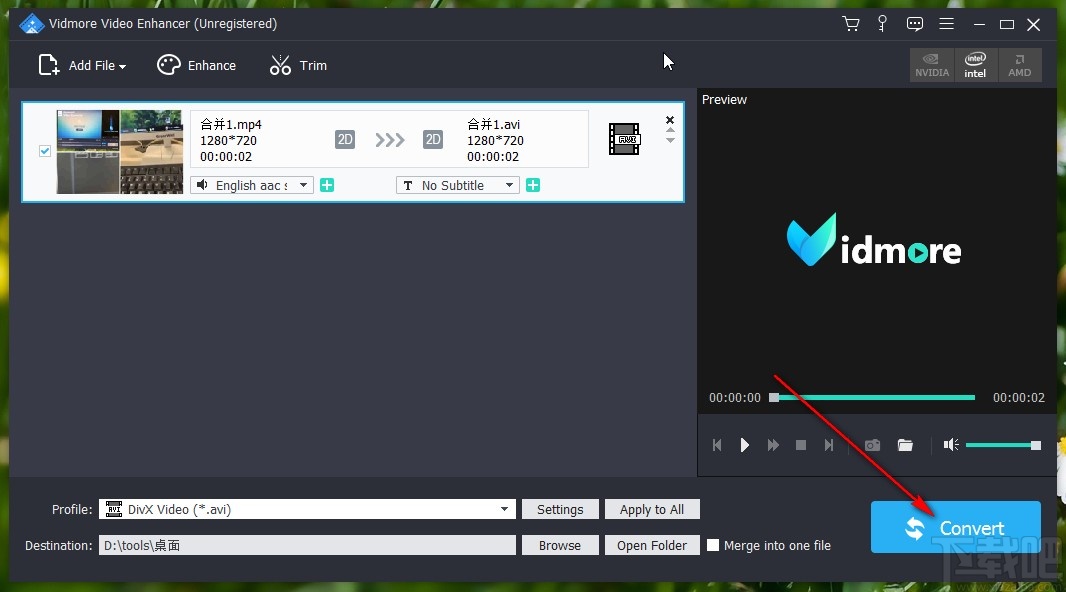1066x592 pixels.
Task: Click the Destination path field
Action: (307, 545)
